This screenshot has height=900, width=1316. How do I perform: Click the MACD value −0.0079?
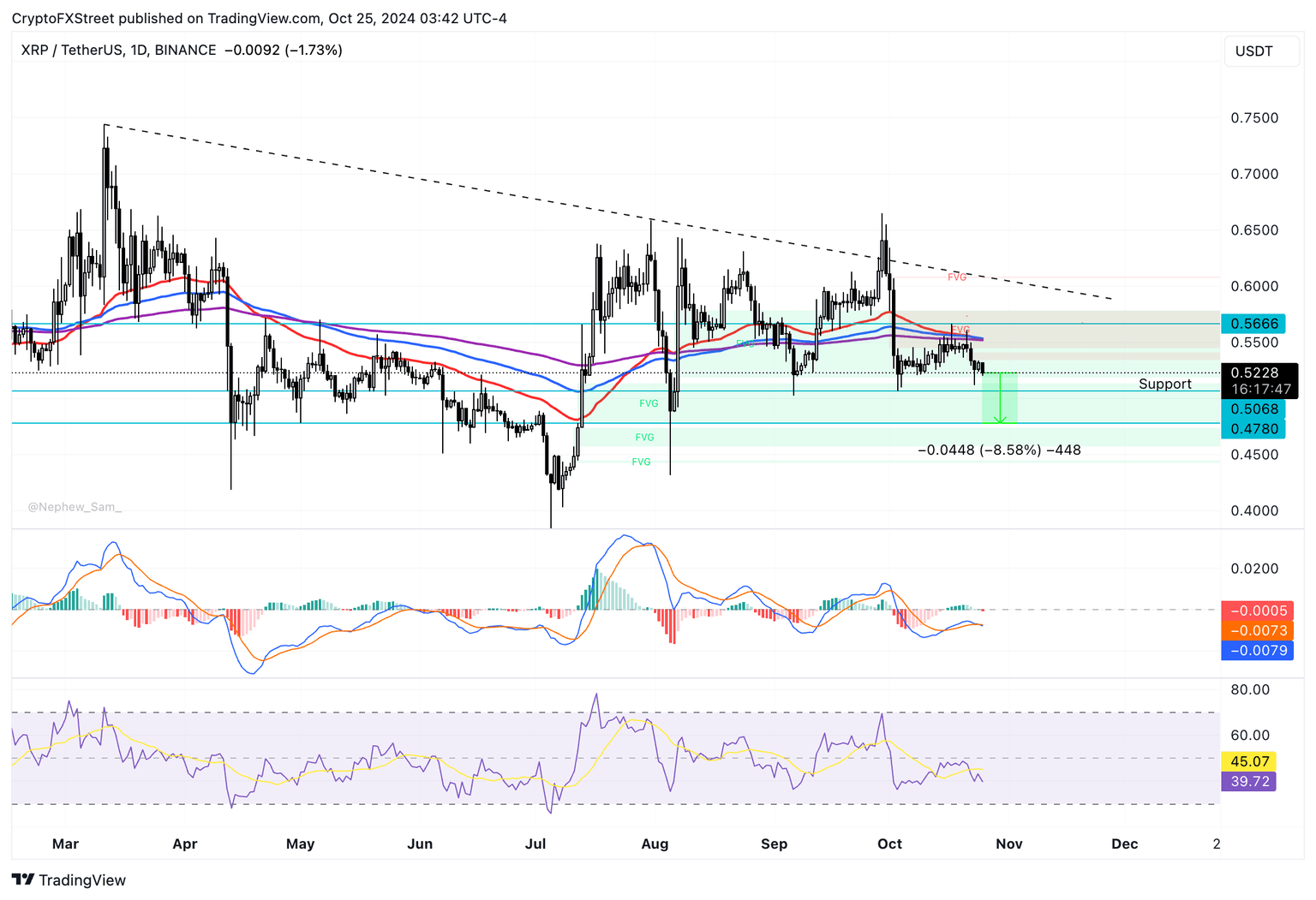1257,650
